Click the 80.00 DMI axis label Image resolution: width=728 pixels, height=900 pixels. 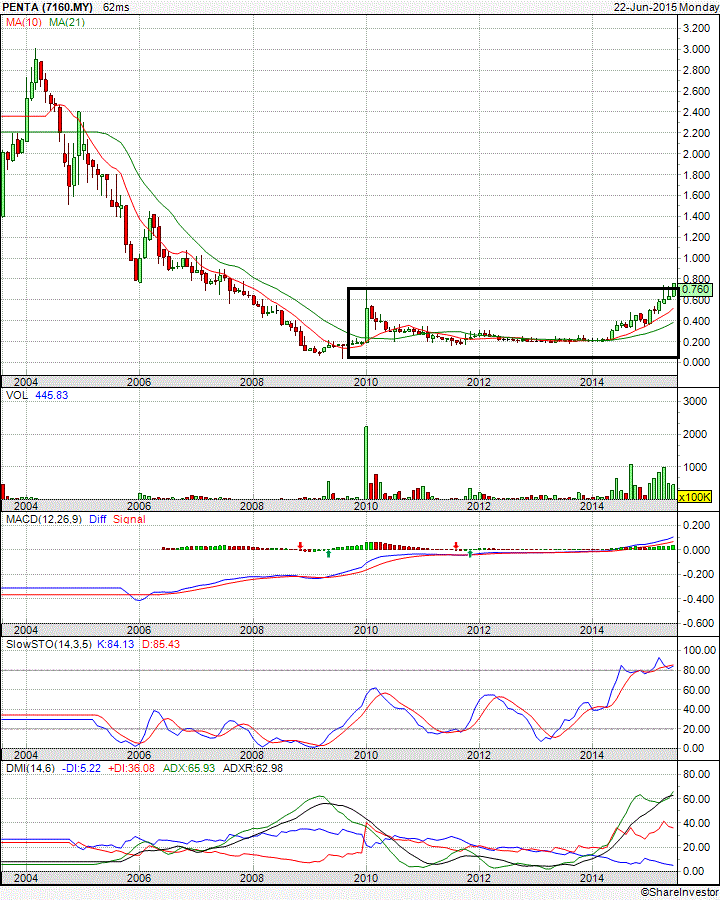[x=694, y=774]
